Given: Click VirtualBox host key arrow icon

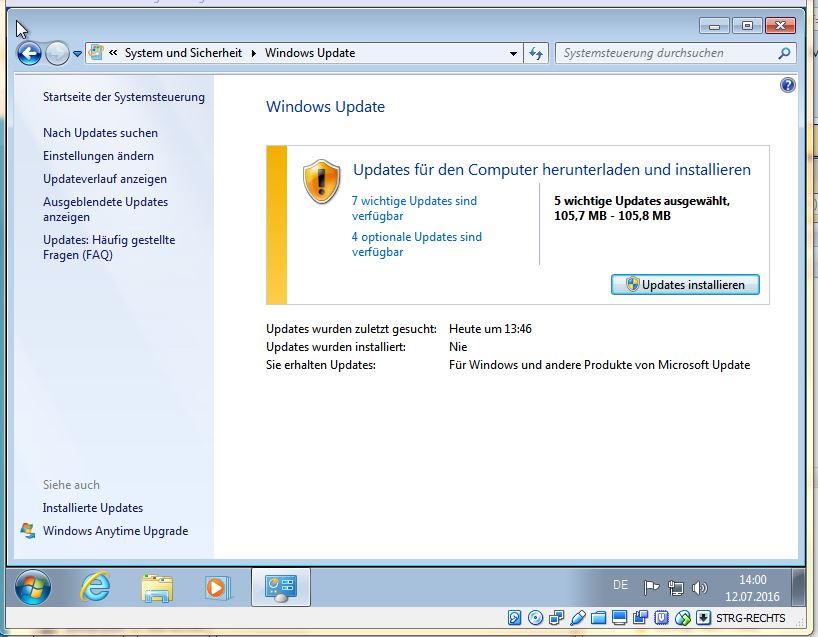Looking at the screenshot, I should (703, 618).
